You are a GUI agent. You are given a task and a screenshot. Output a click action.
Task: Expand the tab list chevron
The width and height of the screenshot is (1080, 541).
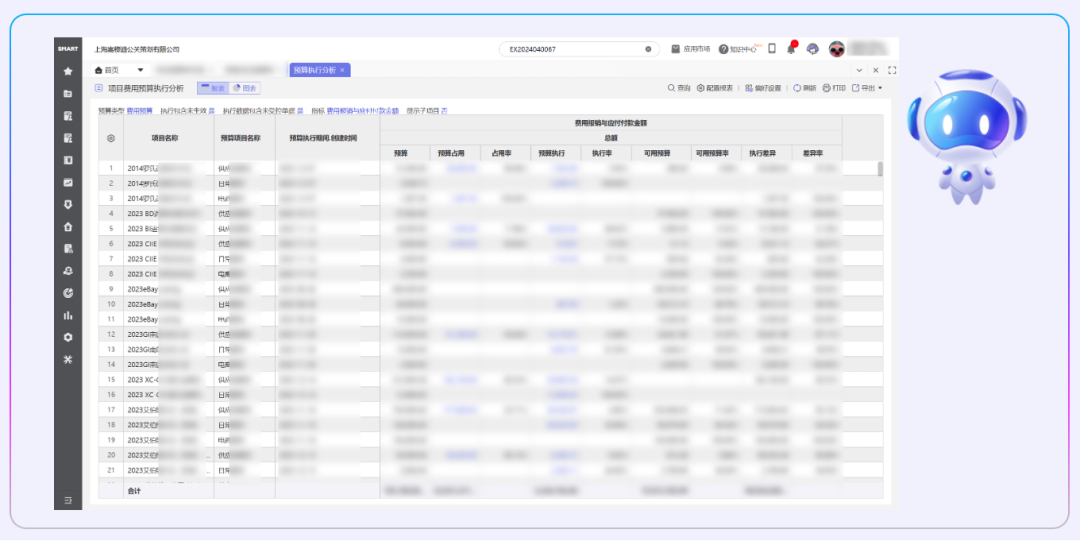click(x=860, y=70)
